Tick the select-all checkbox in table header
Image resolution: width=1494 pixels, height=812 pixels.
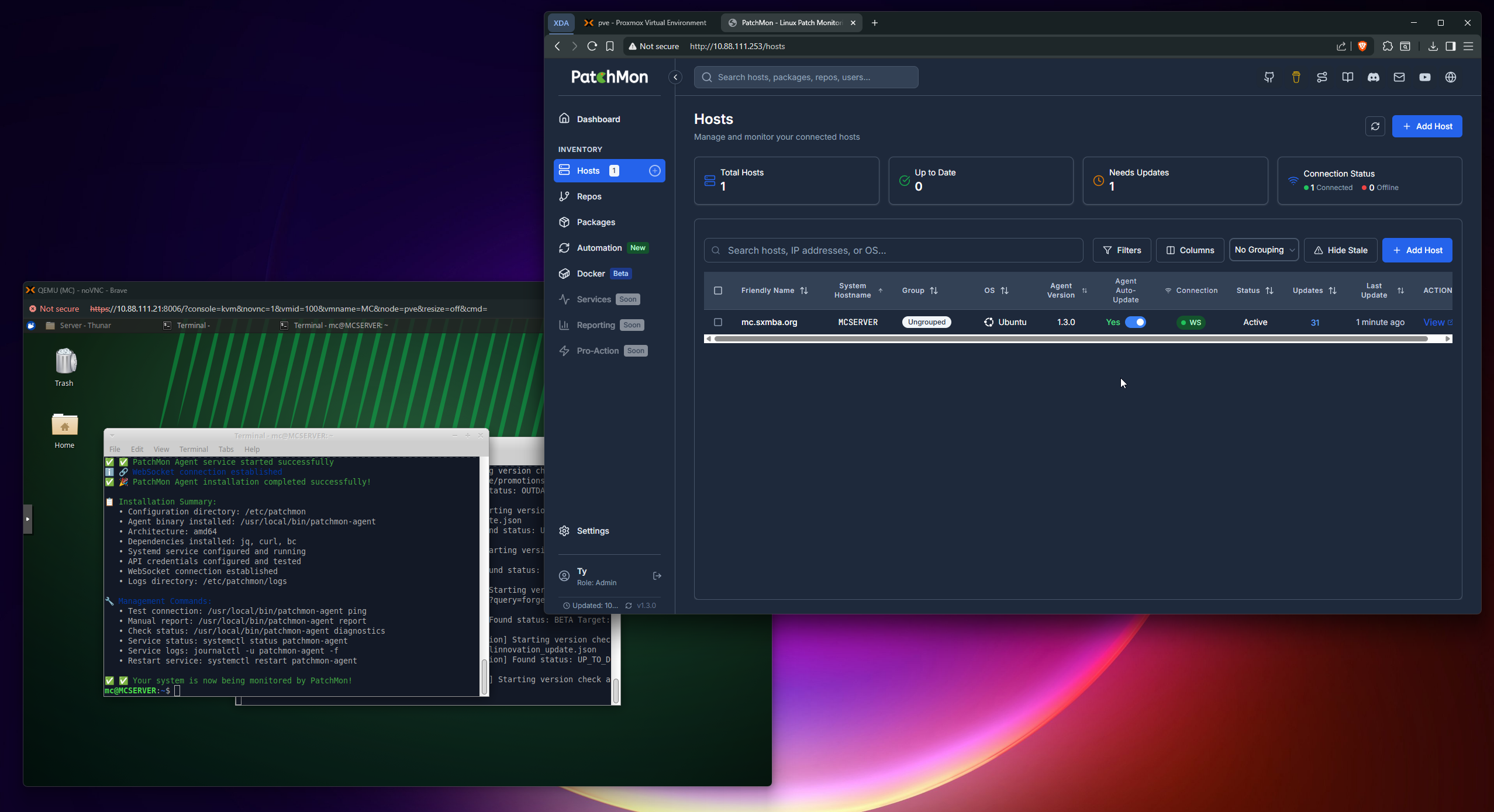717,291
